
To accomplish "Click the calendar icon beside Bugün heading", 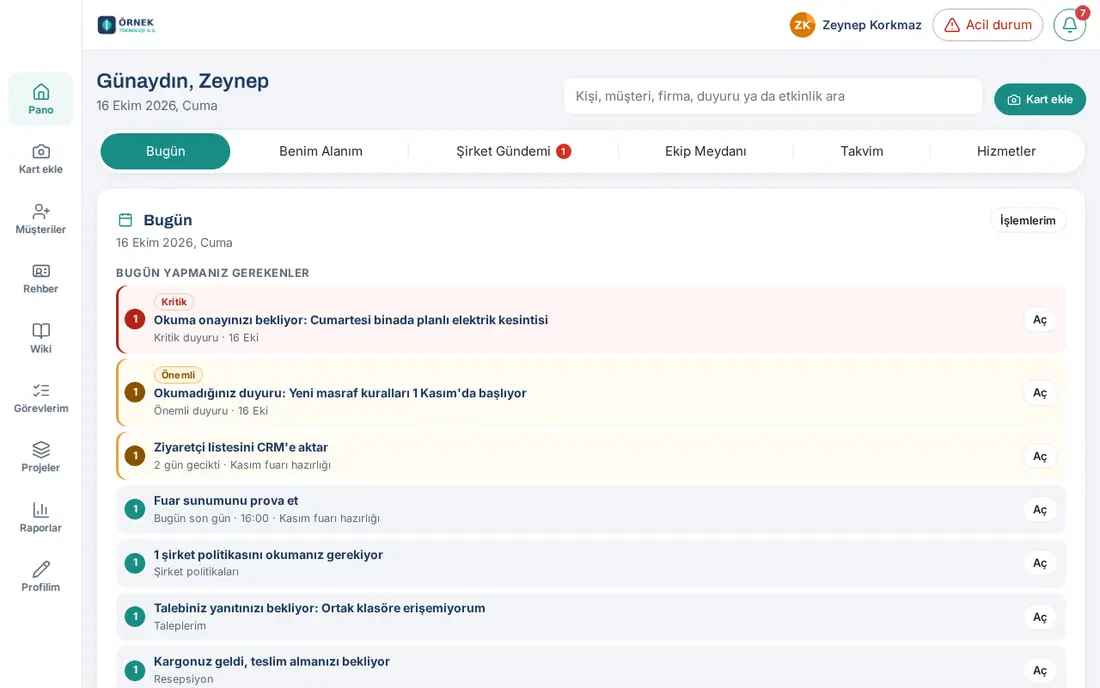I will point(126,220).
